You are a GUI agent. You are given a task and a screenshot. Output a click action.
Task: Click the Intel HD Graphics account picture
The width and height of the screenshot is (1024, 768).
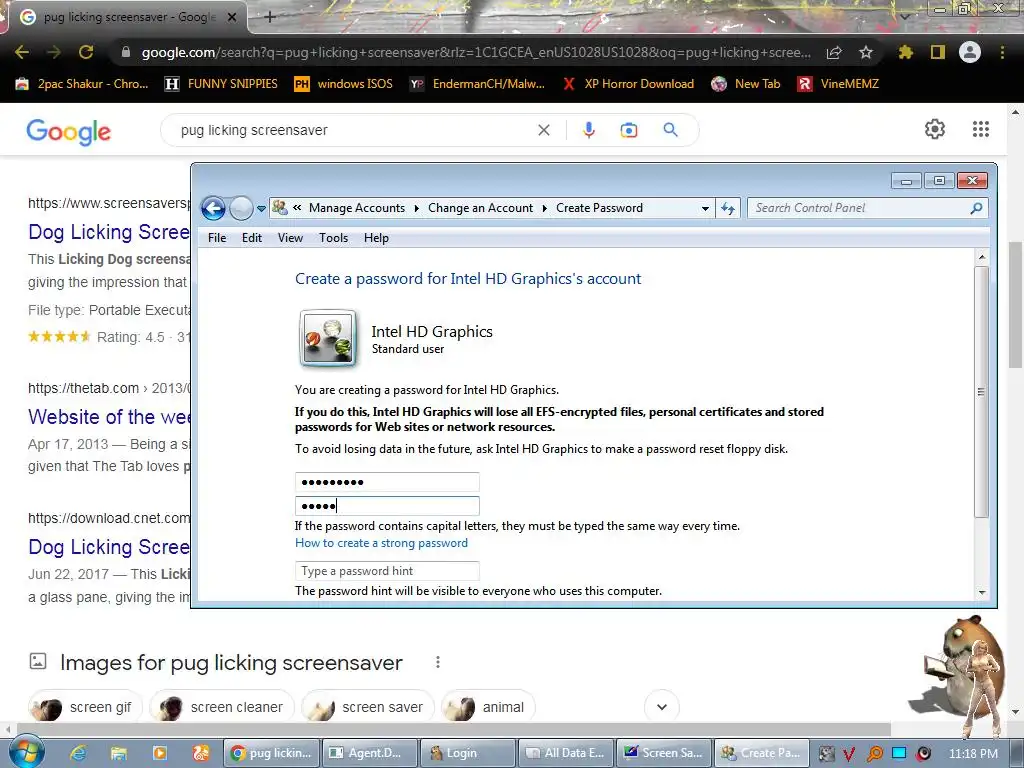(328, 338)
